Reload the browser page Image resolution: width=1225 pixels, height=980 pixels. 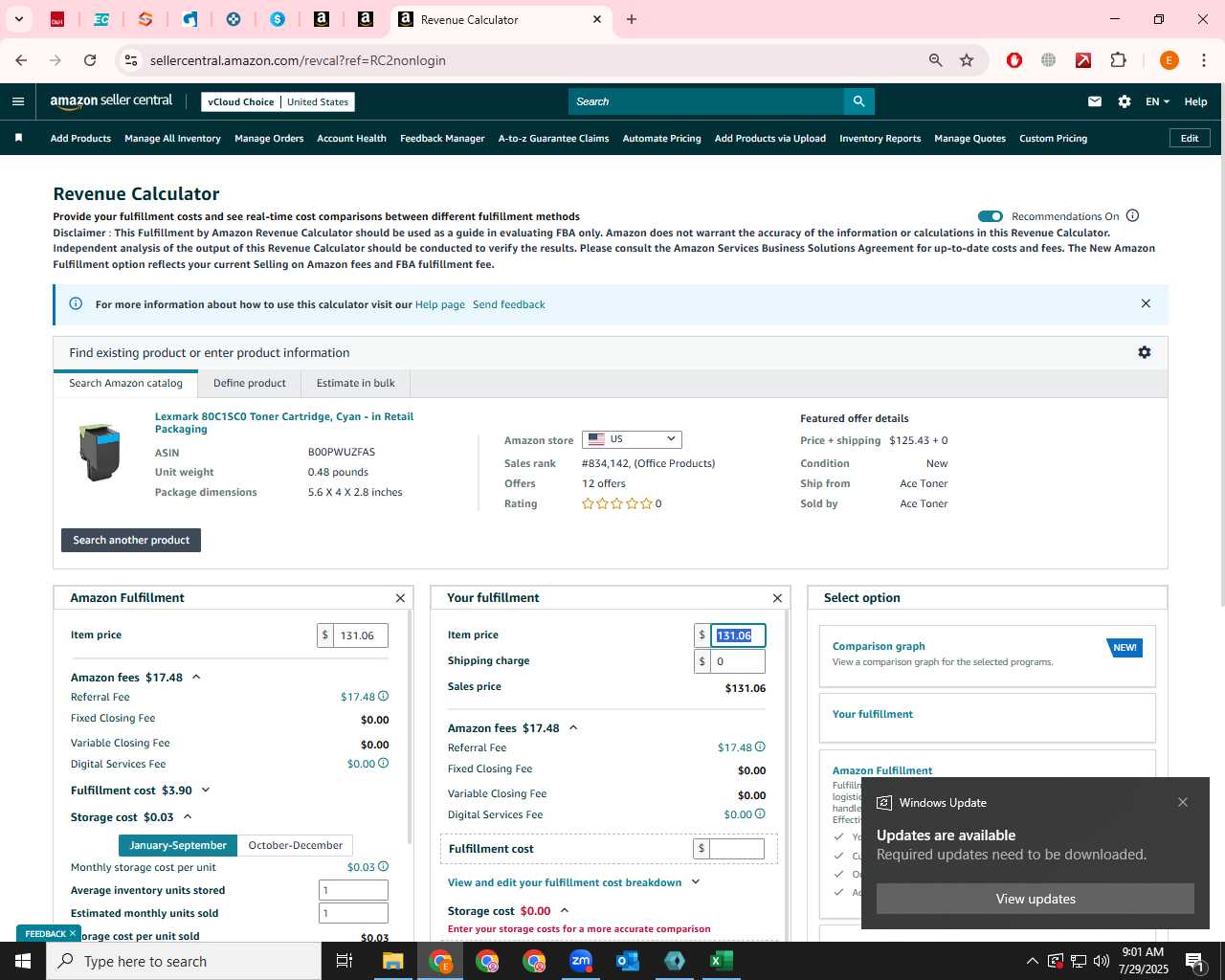pos(90,60)
